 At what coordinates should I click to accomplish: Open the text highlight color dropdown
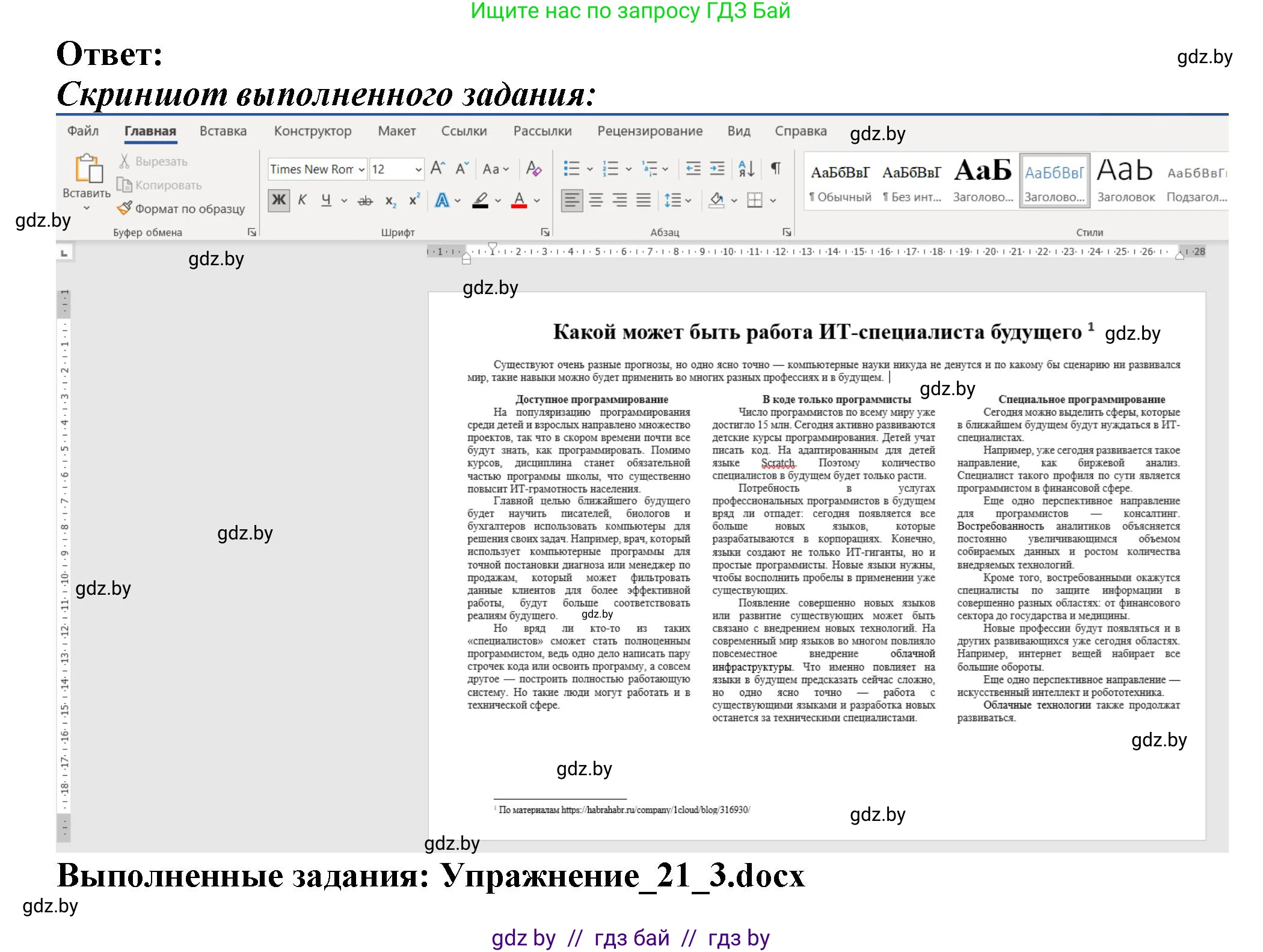click(x=497, y=200)
